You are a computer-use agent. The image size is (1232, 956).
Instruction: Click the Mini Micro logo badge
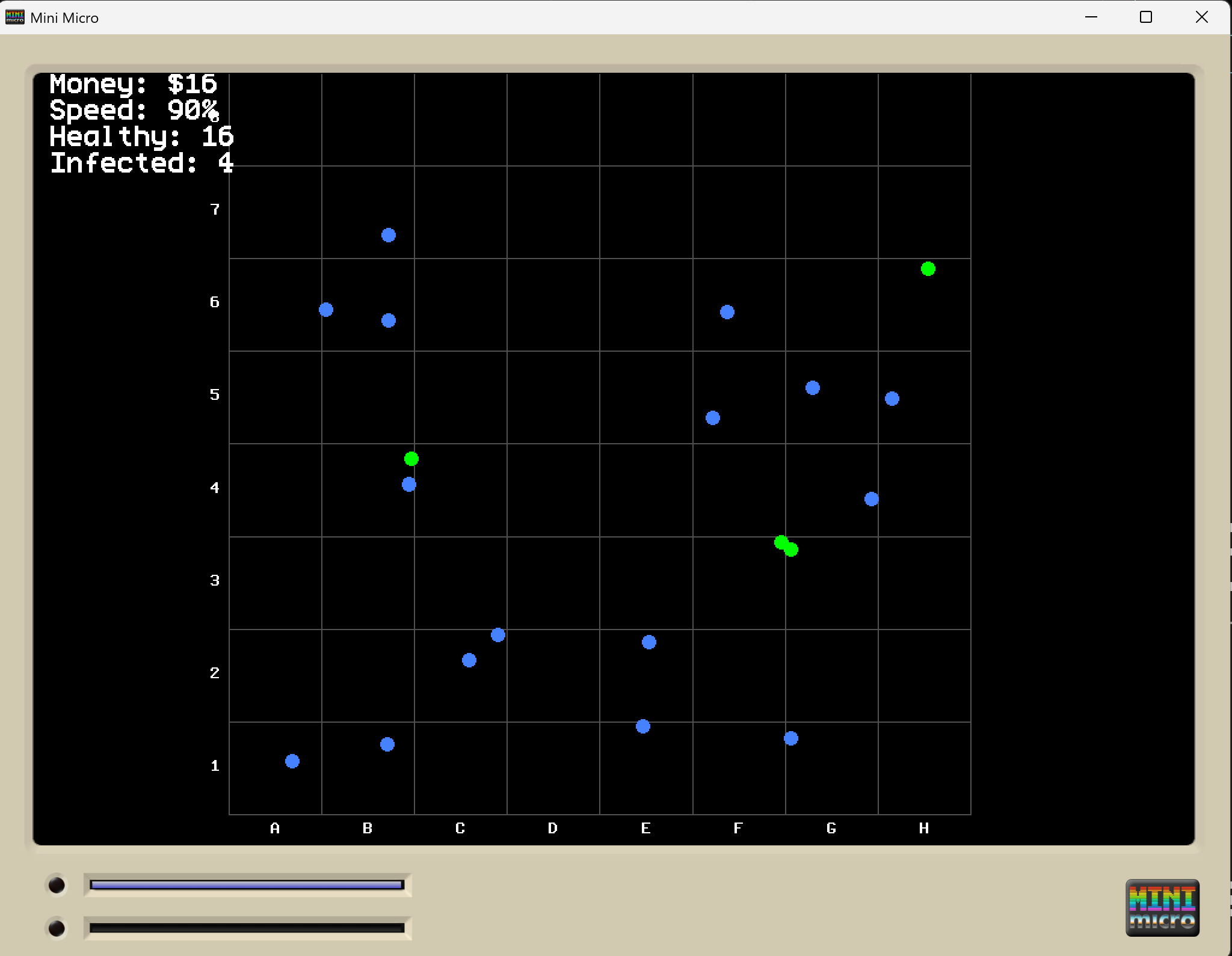(1162, 907)
